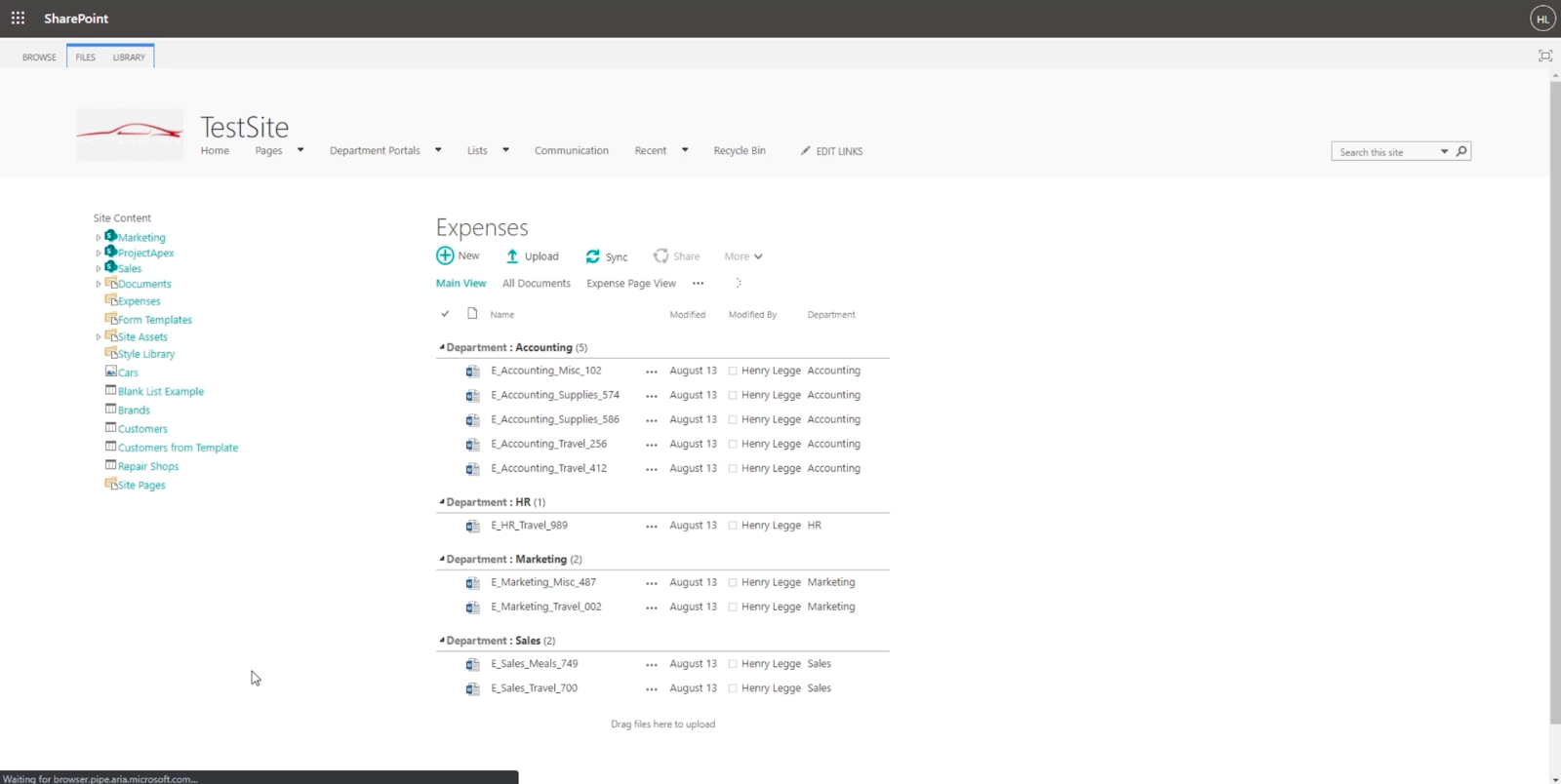This screenshot has height=784, width=1561.
Task: Expand the Marketing node in Site Content
Action: (x=98, y=238)
